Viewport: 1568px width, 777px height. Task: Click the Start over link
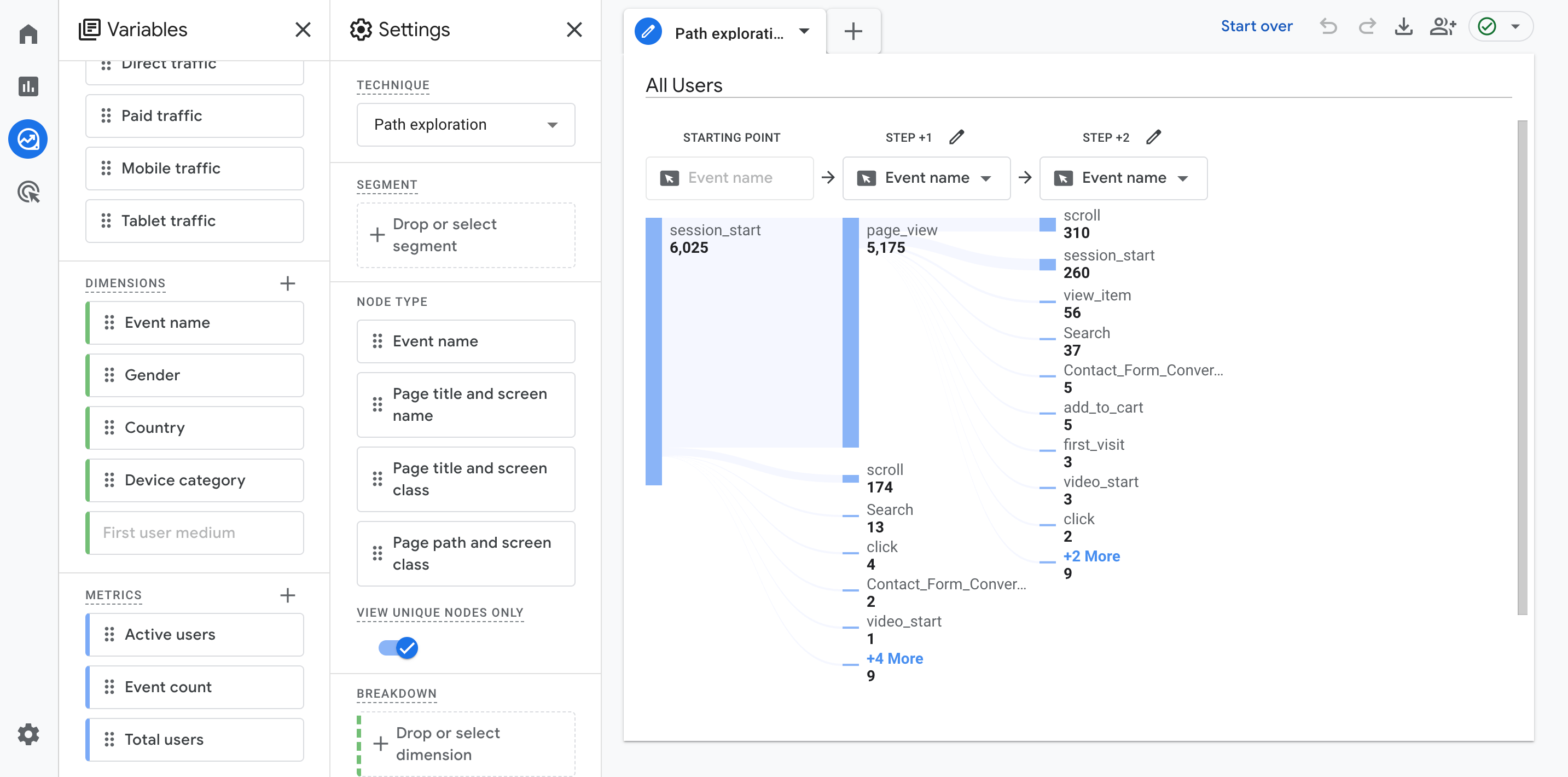pyautogui.click(x=1256, y=26)
